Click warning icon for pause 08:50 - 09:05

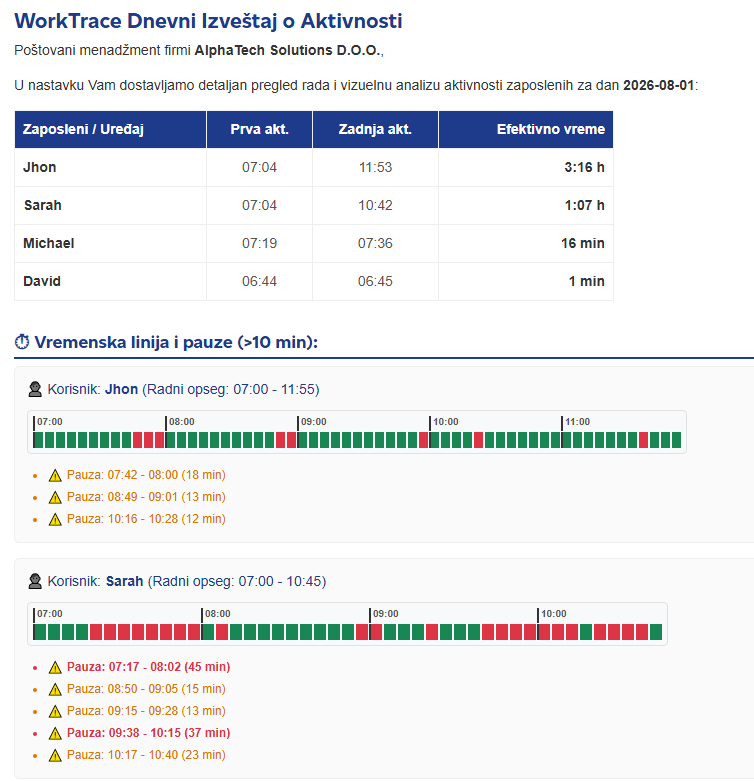[x=55, y=689]
